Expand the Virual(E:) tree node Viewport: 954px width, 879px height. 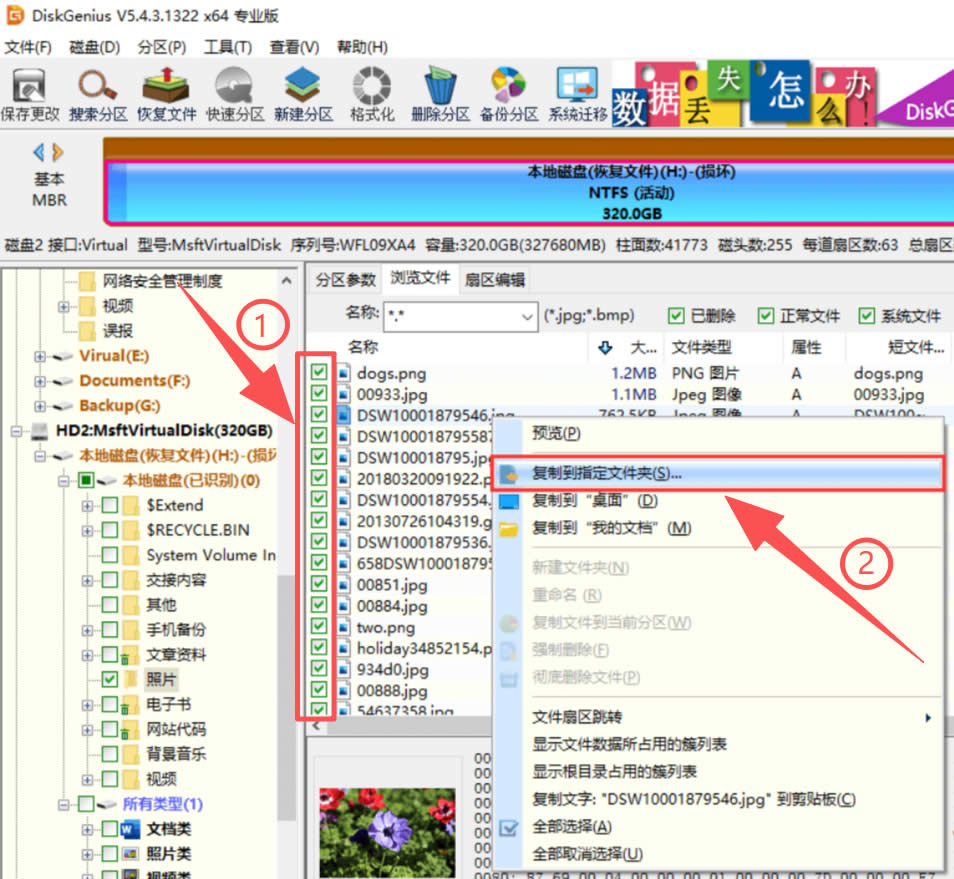click(40, 356)
